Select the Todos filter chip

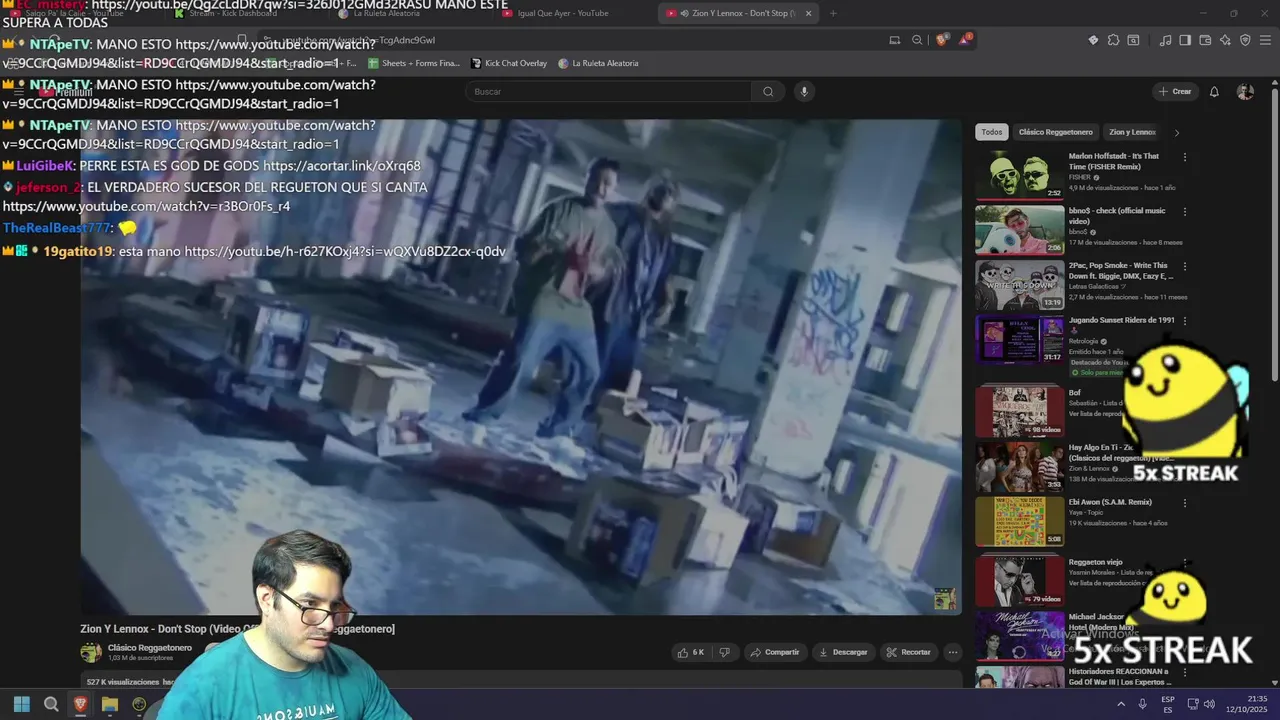pos(991,132)
